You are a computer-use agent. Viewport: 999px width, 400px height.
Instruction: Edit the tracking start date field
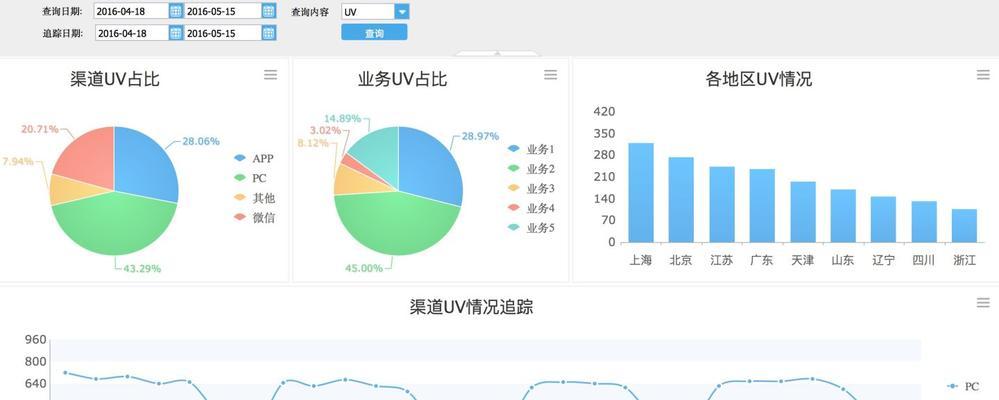coord(132,33)
